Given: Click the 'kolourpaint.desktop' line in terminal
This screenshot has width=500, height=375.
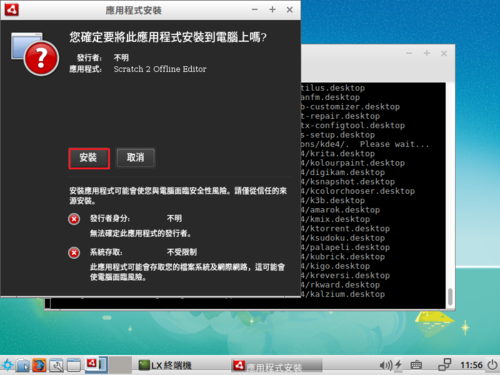Looking at the screenshot, I should pyautogui.click(x=353, y=163).
